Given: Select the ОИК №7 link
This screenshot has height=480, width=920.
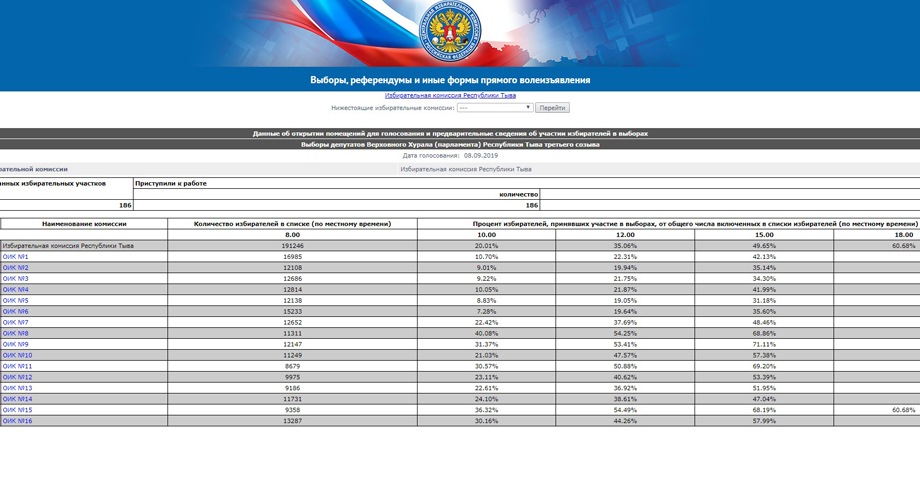Looking at the screenshot, I should click(15, 323).
